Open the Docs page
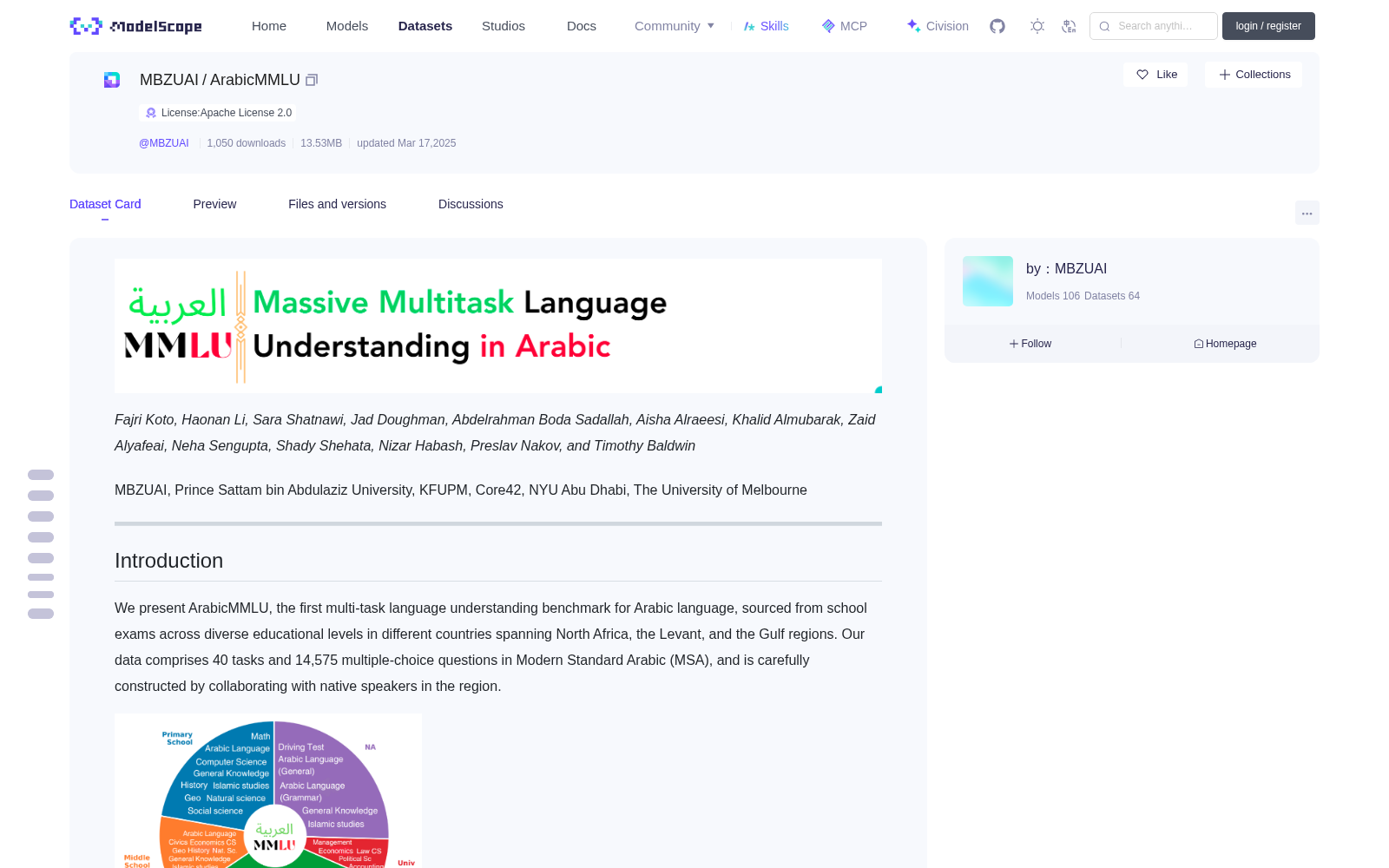This screenshot has width=1389, height=868. point(582,26)
